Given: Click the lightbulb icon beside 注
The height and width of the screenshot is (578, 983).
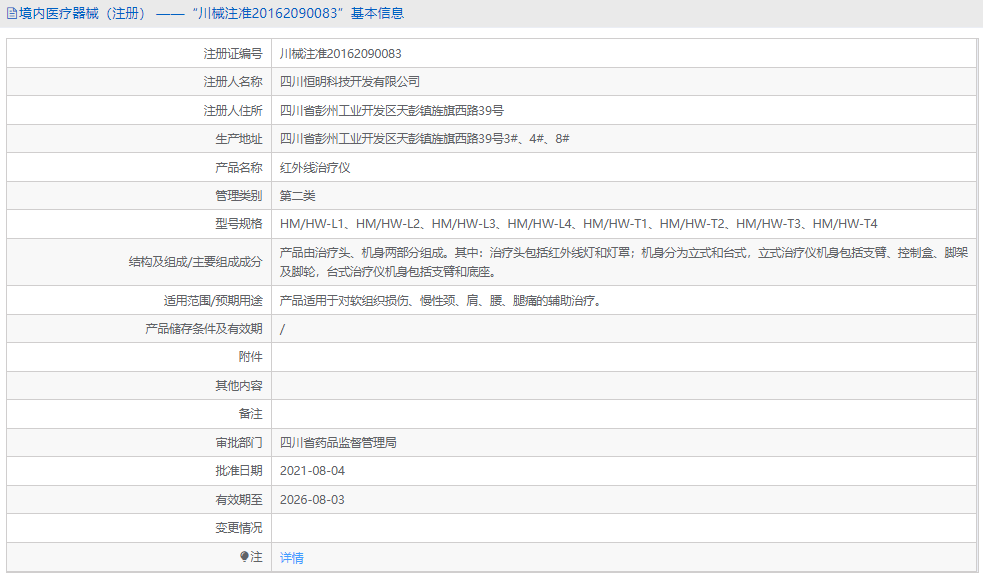Looking at the screenshot, I should 244,557.
